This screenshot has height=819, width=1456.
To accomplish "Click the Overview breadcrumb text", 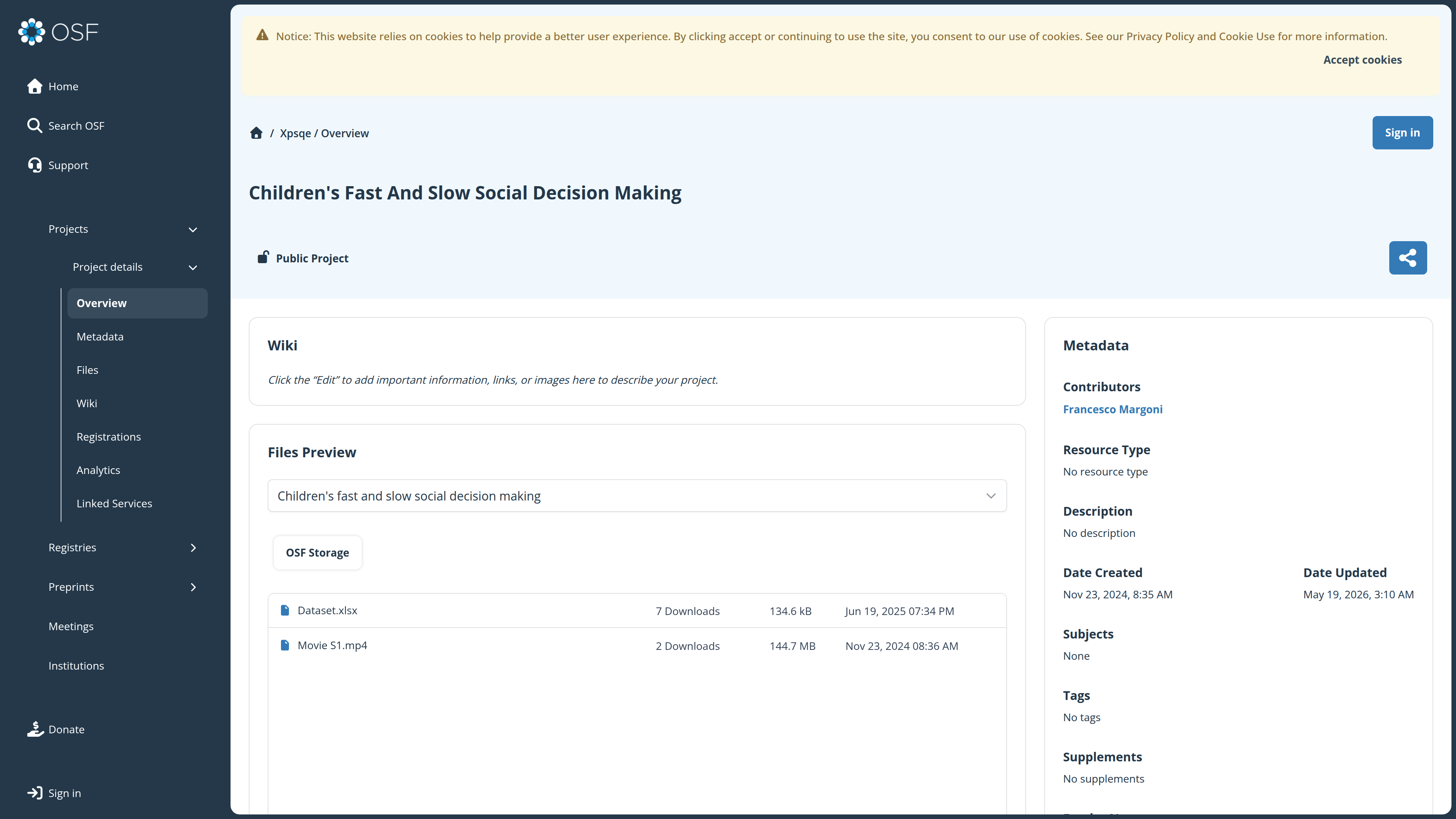I will [345, 133].
